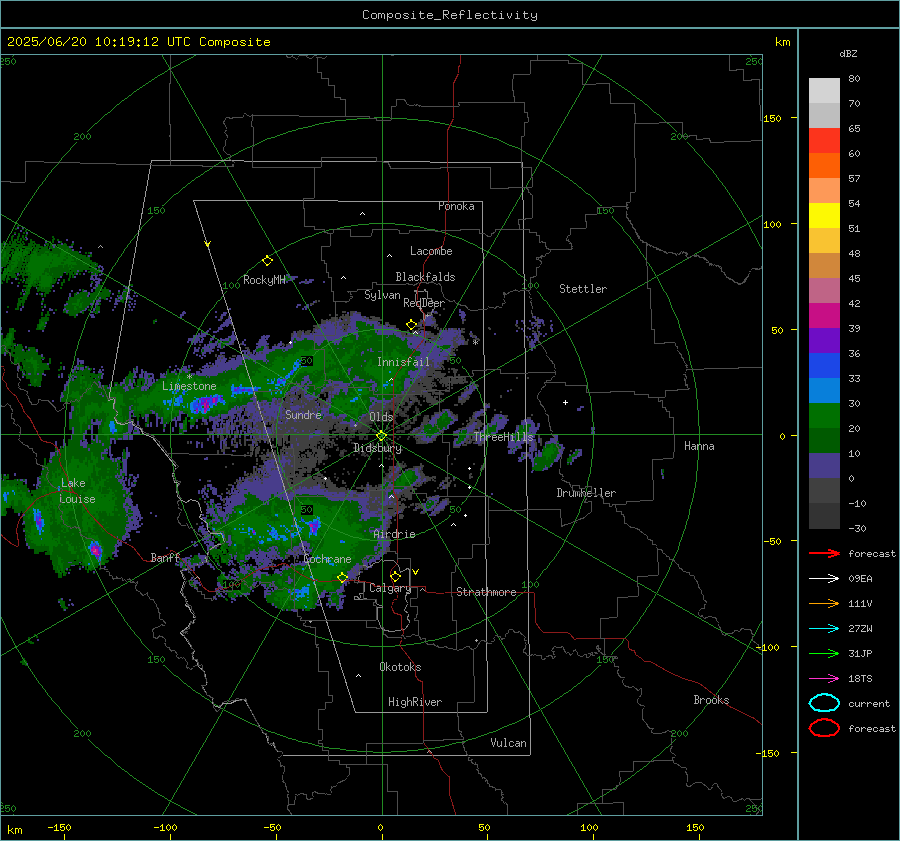Viewport: 900px width, 841px height.
Task: Select the 0 dBZ purple color swatch
Action: coord(824,466)
